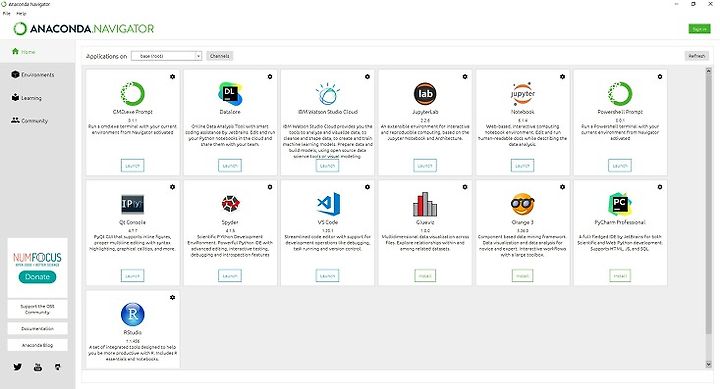Install PyCharm Professional
The height and width of the screenshot is (389, 720).
[x=620, y=276]
